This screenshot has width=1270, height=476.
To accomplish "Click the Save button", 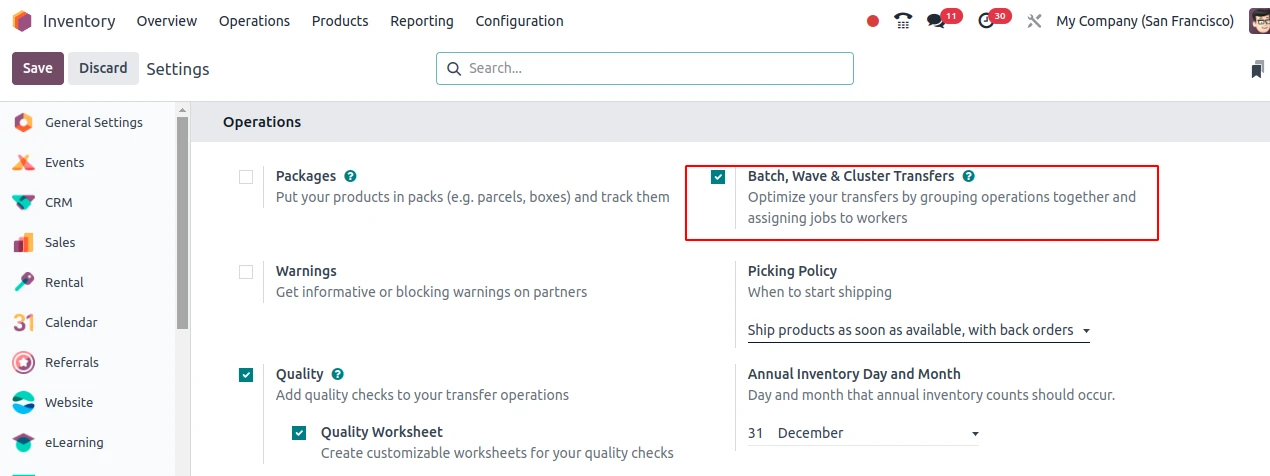I will pyautogui.click(x=38, y=68).
